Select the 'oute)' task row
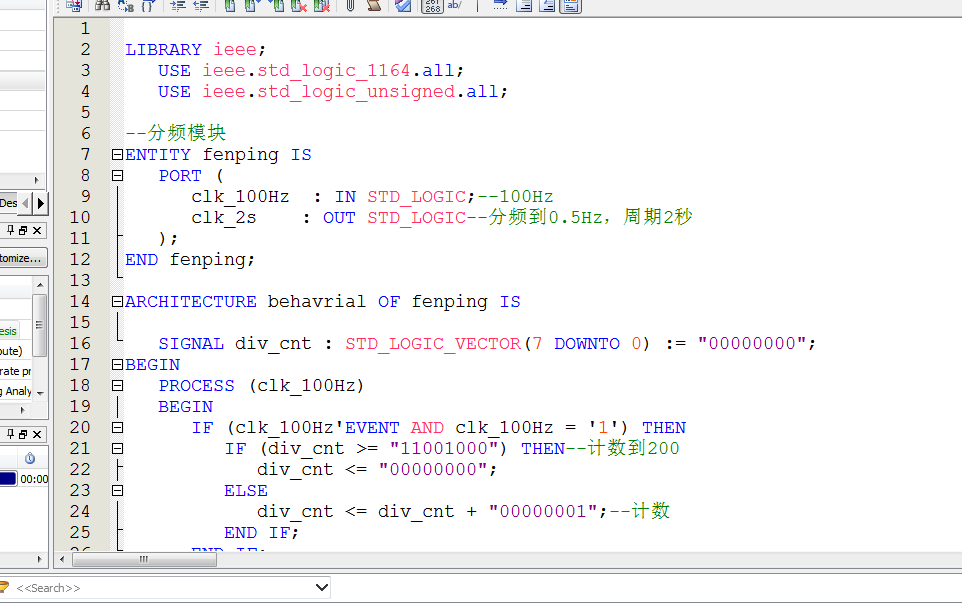Image resolution: width=962 pixels, height=609 pixels. pyautogui.click(x=11, y=351)
